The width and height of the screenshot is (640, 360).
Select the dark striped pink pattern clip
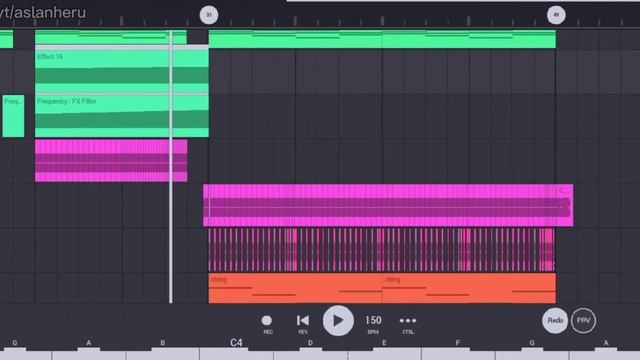click(x=382, y=250)
